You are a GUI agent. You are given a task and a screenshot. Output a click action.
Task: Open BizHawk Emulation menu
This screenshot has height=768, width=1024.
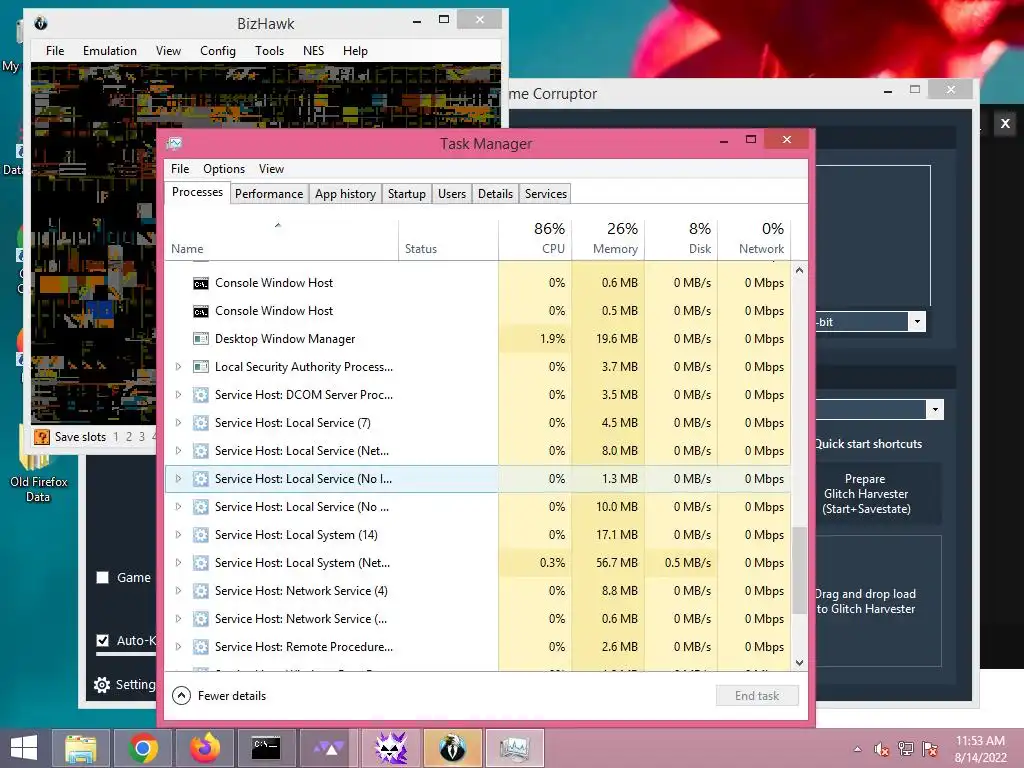point(110,51)
